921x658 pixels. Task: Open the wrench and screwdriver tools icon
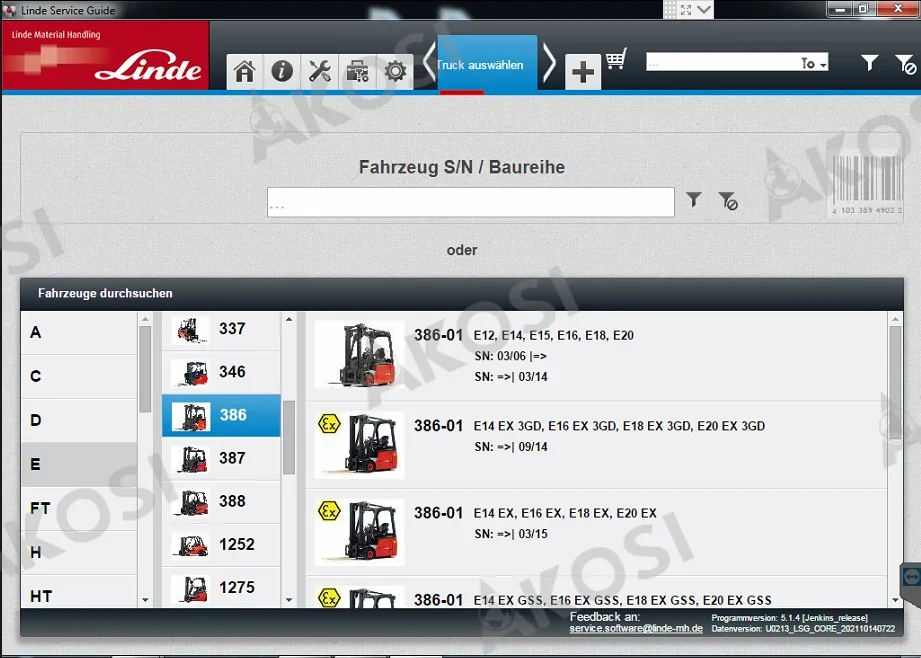(x=320, y=72)
